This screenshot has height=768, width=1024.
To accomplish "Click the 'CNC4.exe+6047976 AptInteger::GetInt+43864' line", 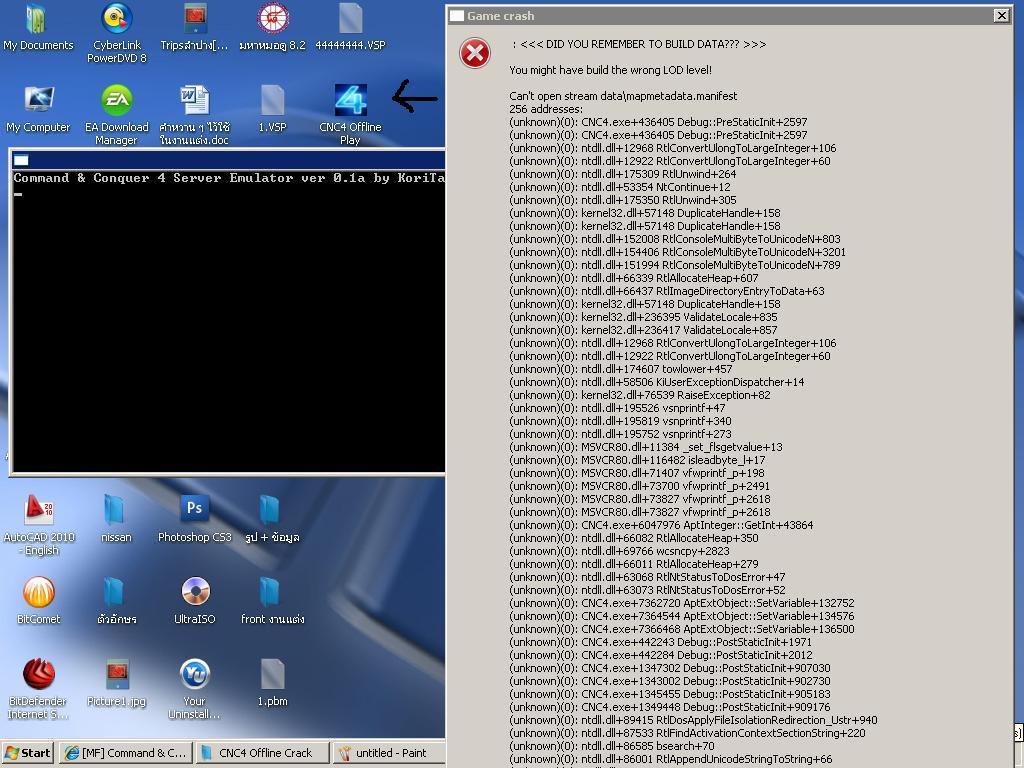I will coord(661,525).
